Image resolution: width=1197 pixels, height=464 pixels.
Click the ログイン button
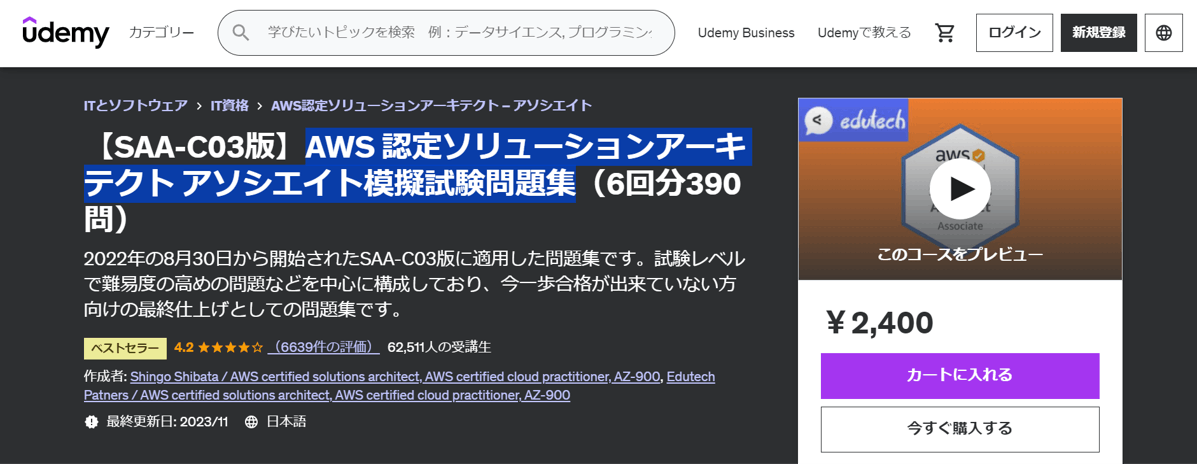point(1014,33)
